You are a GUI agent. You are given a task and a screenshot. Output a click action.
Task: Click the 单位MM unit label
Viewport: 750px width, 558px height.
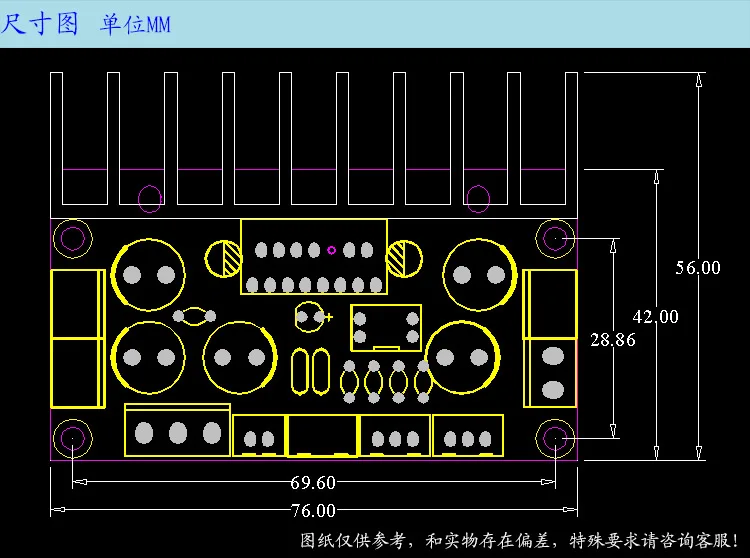point(135,24)
